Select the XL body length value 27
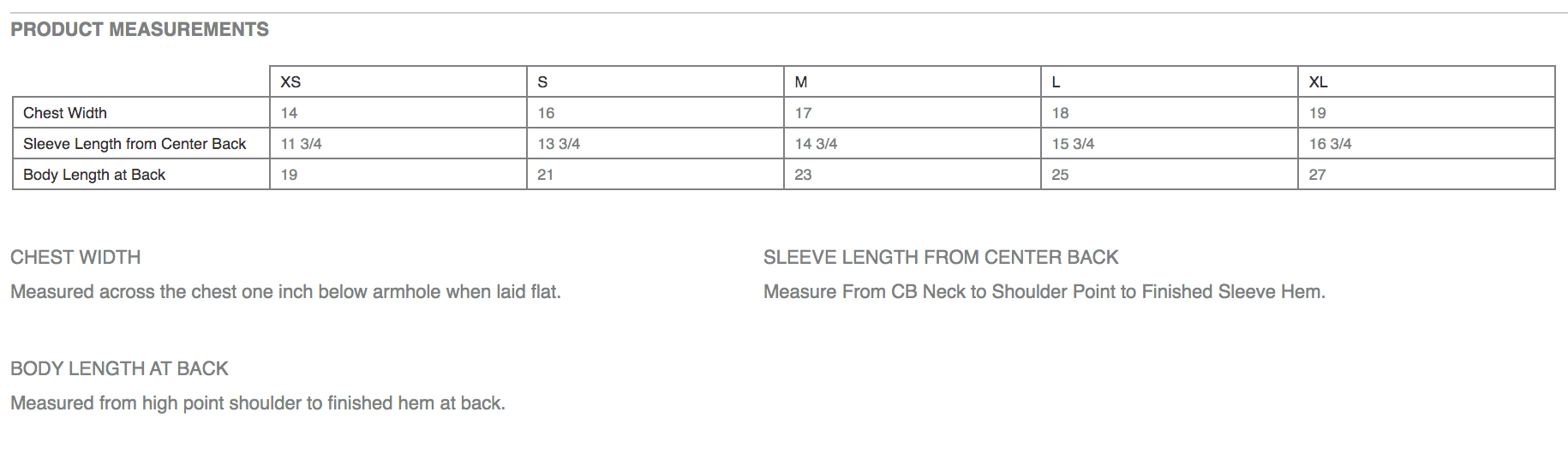 [x=1317, y=175]
